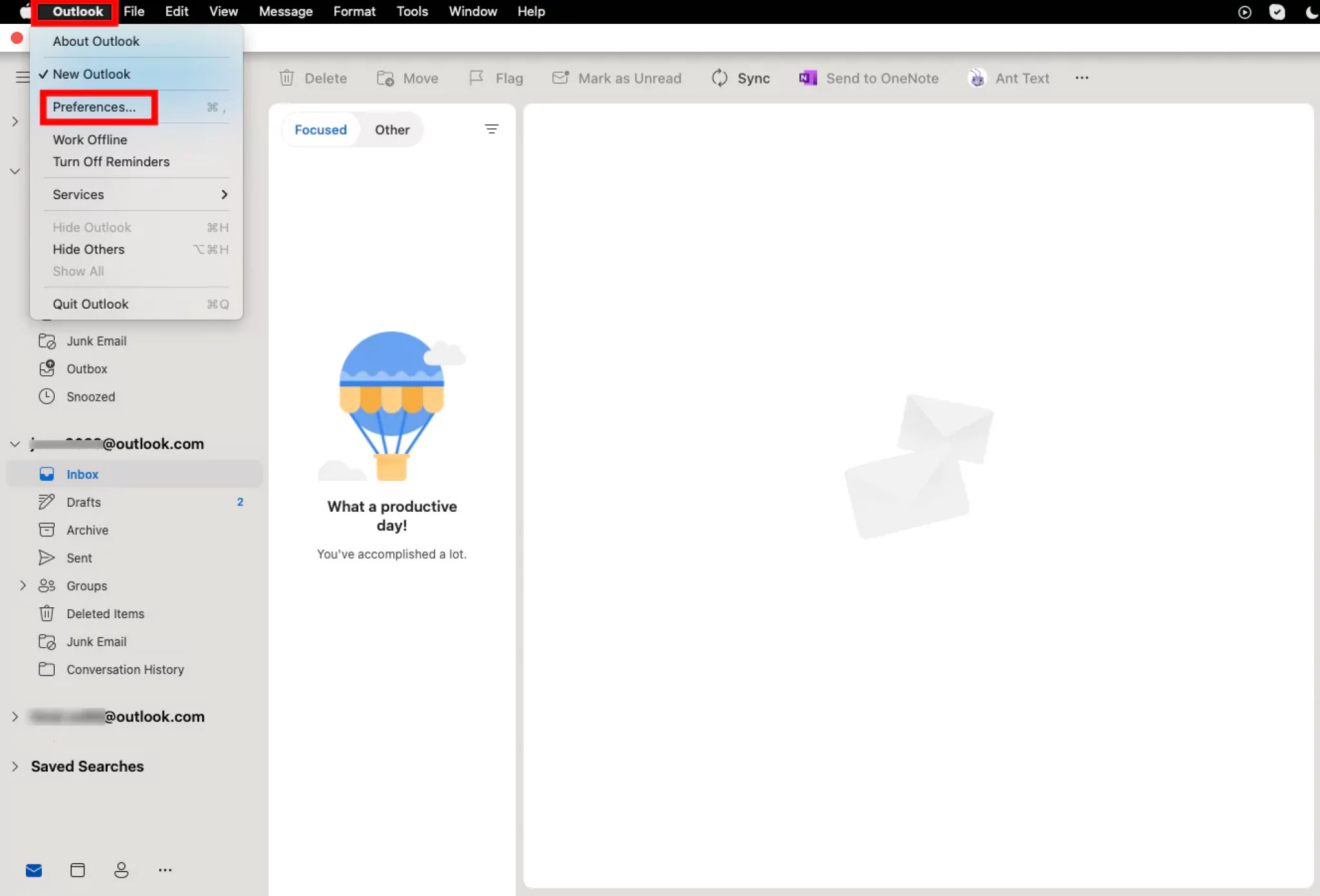Viewport: 1320px width, 896px height.
Task: Click the Ant Text add-in icon
Action: (x=977, y=78)
